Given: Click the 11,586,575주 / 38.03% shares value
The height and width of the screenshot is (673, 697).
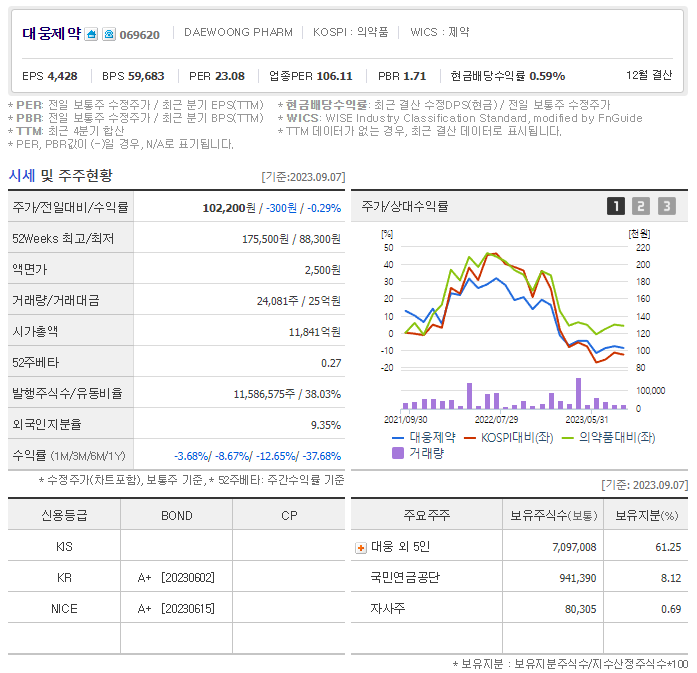Looking at the screenshot, I should [x=287, y=394].
